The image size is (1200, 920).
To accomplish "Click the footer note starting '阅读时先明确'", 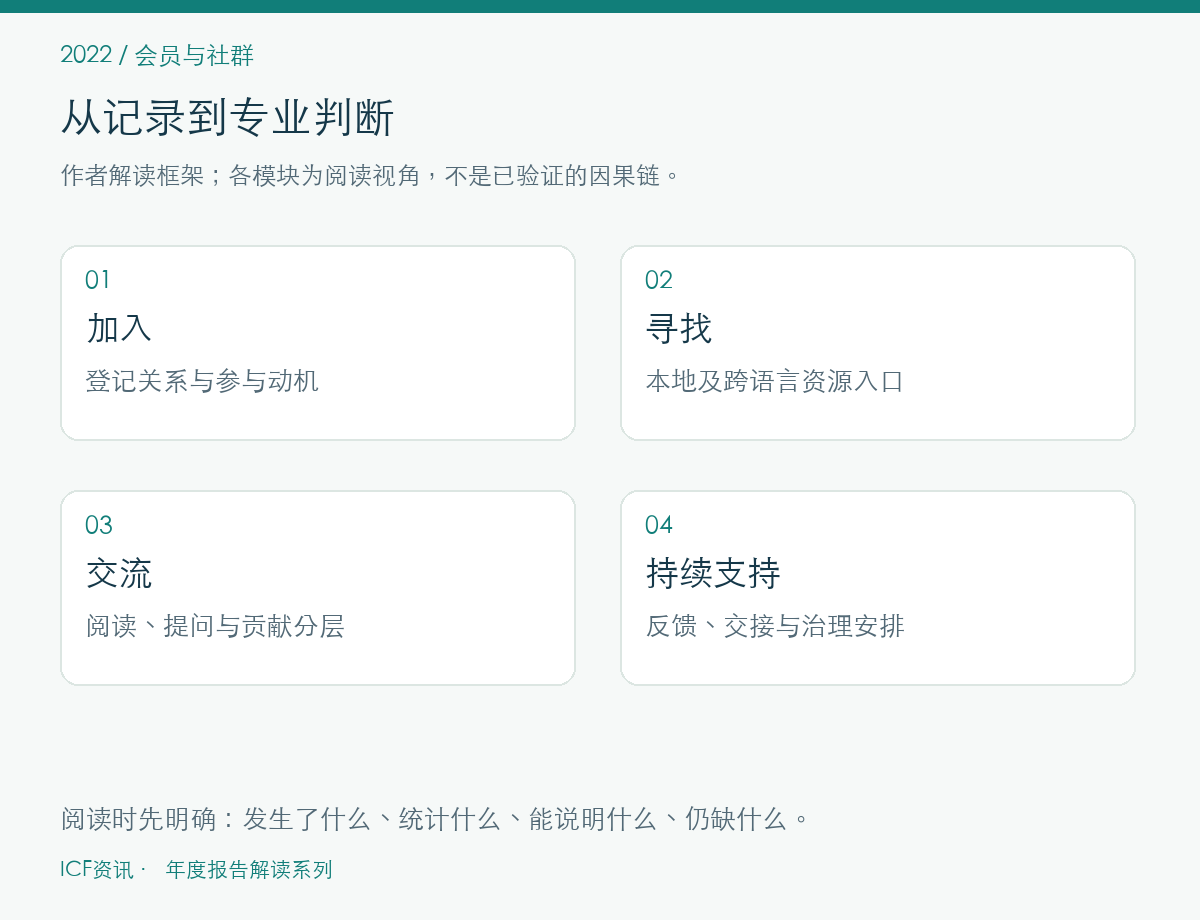I will click(435, 819).
